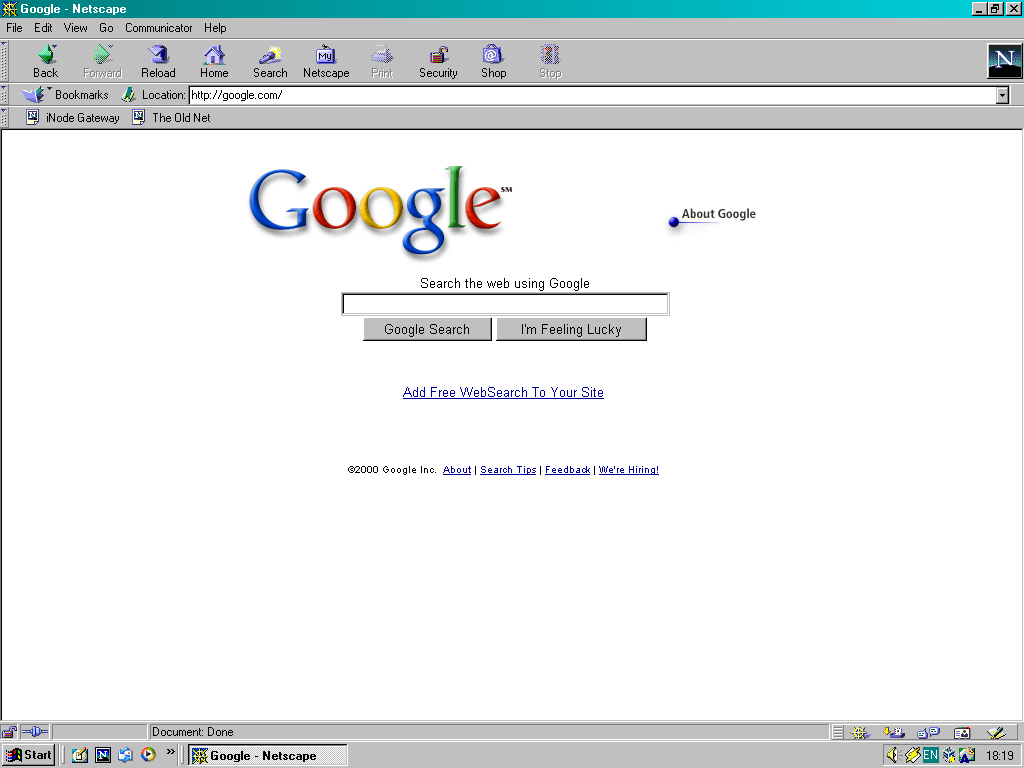The width and height of the screenshot is (1024, 768).
Task: Open the Inbox mail component icon
Action: (893, 733)
